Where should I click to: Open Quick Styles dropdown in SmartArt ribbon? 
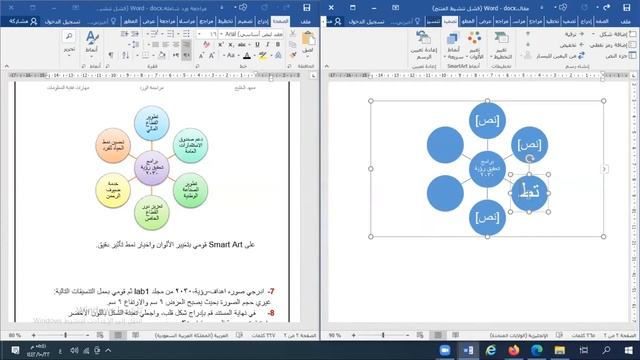coord(452,45)
